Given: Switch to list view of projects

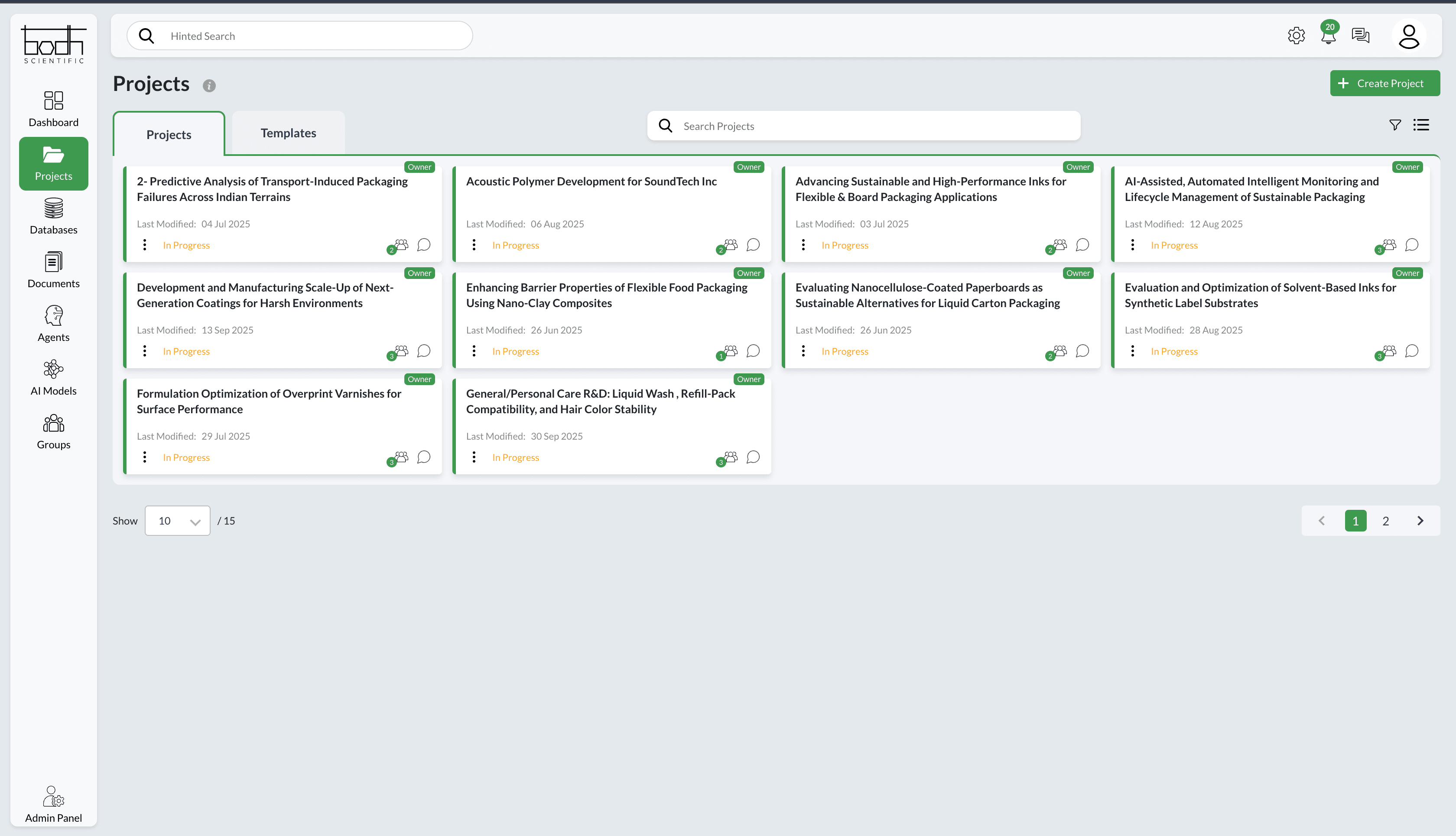Looking at the screenshot, I should coord(1421,125).
